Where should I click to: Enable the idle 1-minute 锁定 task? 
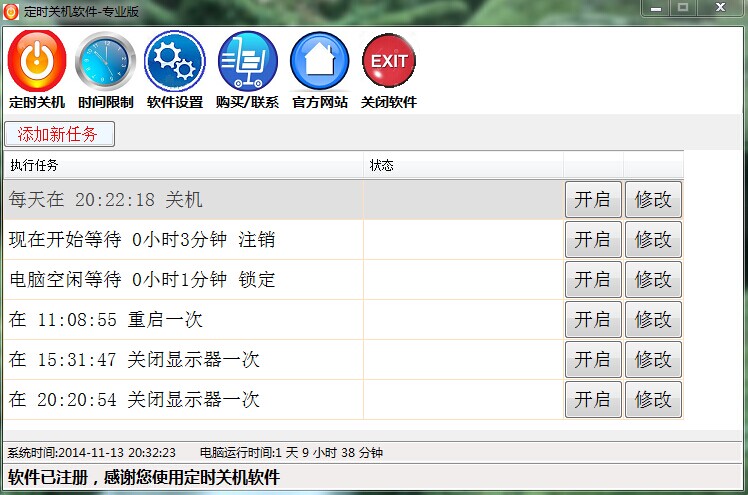tap(593, 280)
